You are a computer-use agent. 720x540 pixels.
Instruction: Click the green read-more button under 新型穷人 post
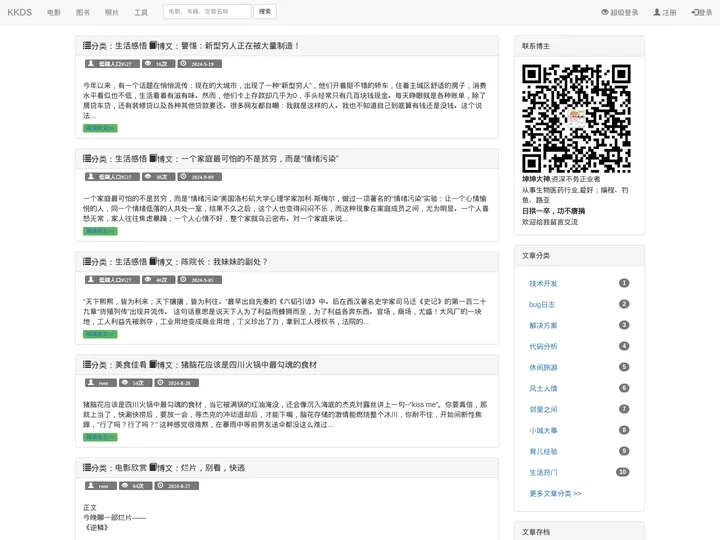(x=100, y=128)
